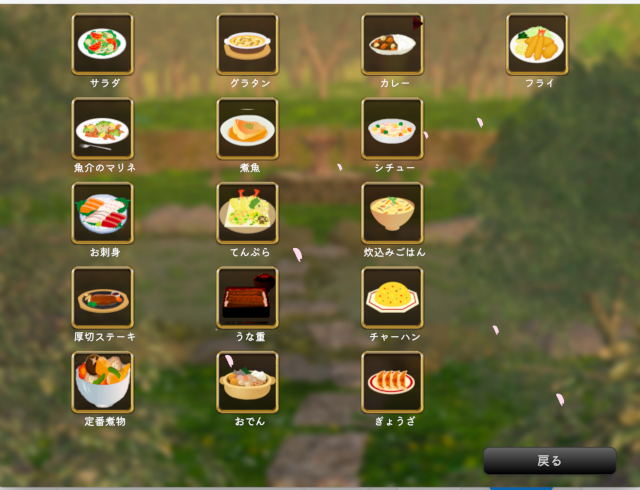Click the ぎょうざ text label
This screenshot has width=640, height=490.
point(395,421)
